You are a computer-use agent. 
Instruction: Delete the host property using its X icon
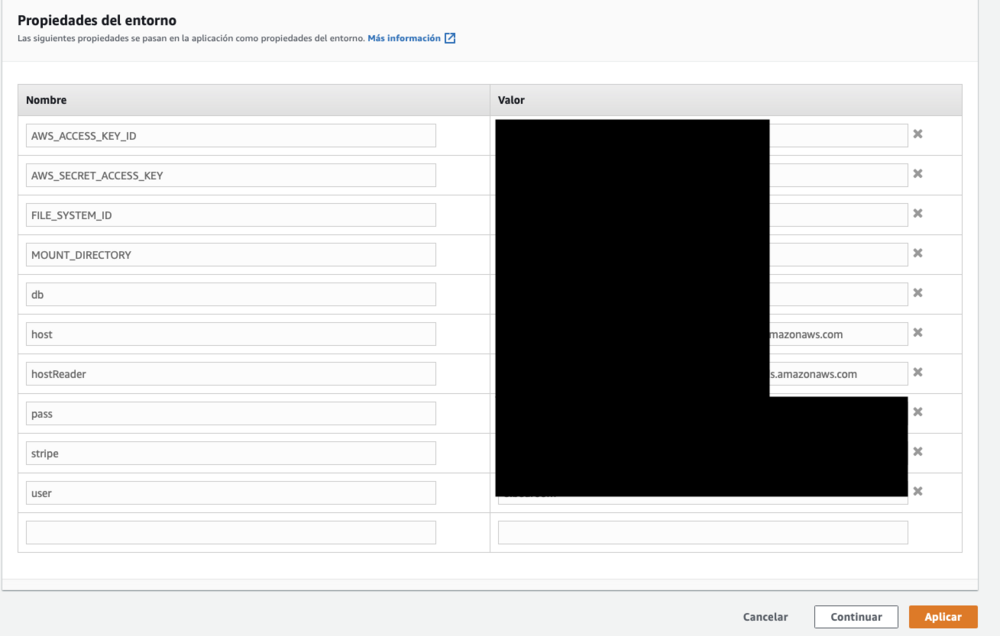(917, 333)
